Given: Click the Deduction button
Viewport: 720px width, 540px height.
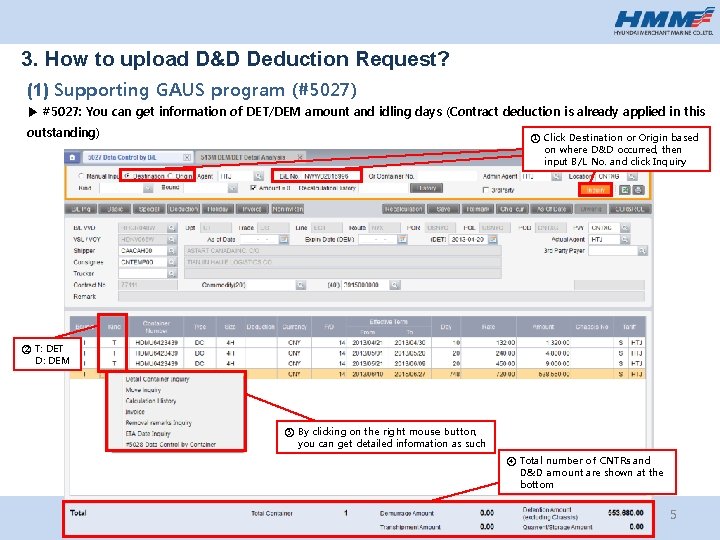Looking at the screenshot, I should [x=183, y=209].
